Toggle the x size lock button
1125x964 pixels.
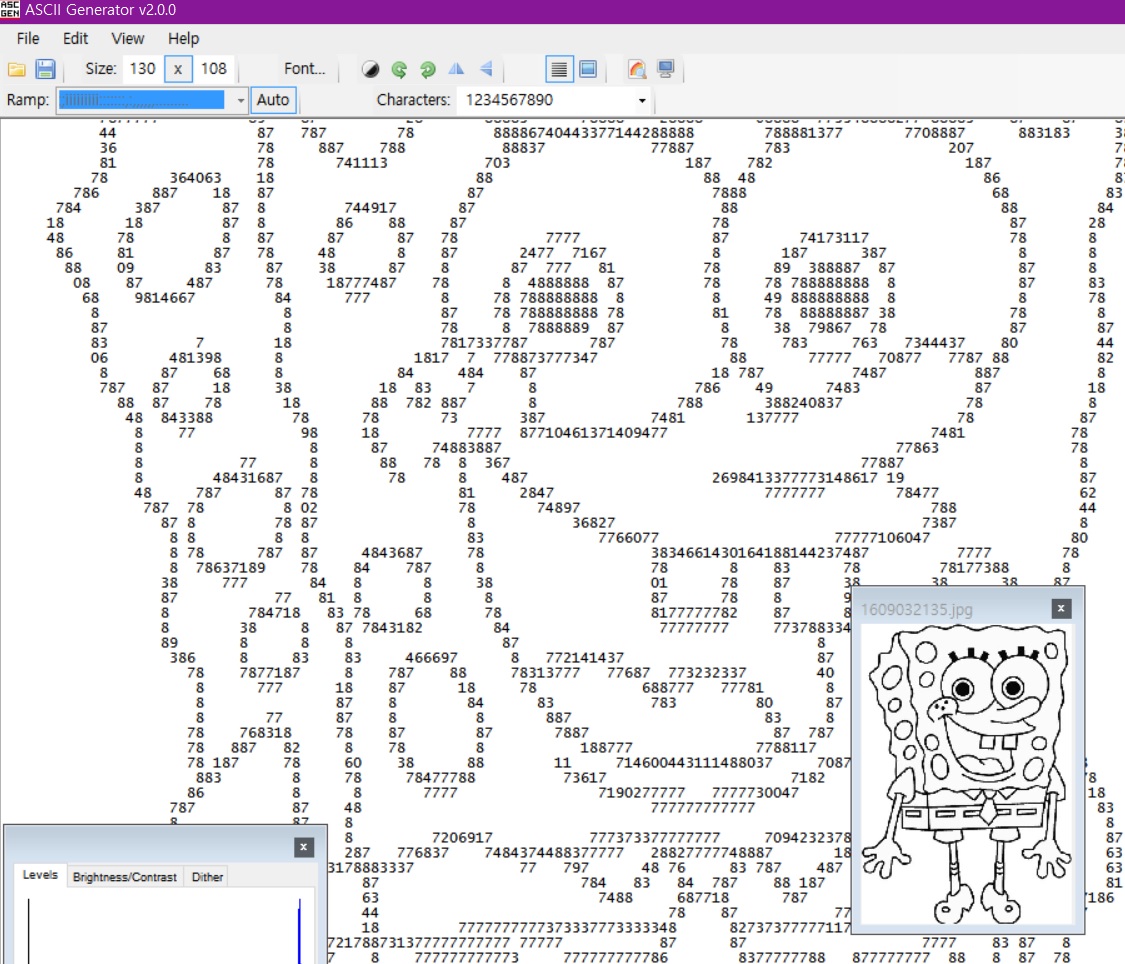(178, 69)
